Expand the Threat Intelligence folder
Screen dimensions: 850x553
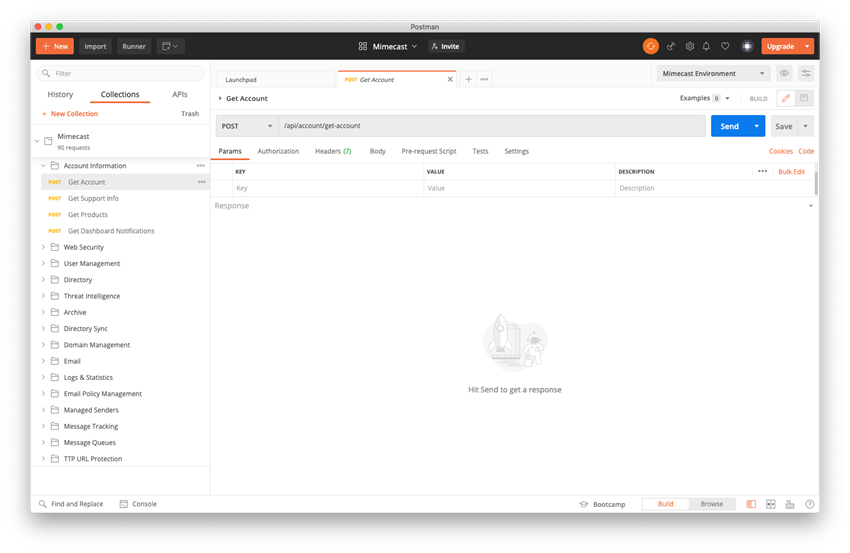(x=43, y=295)
